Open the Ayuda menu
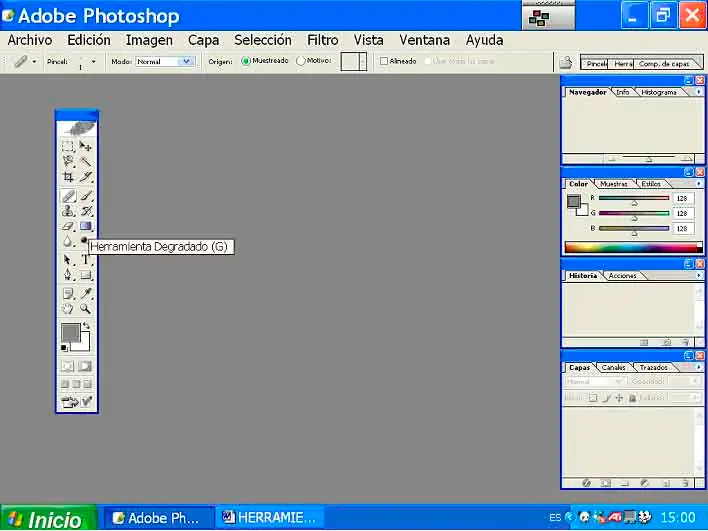 484,40
